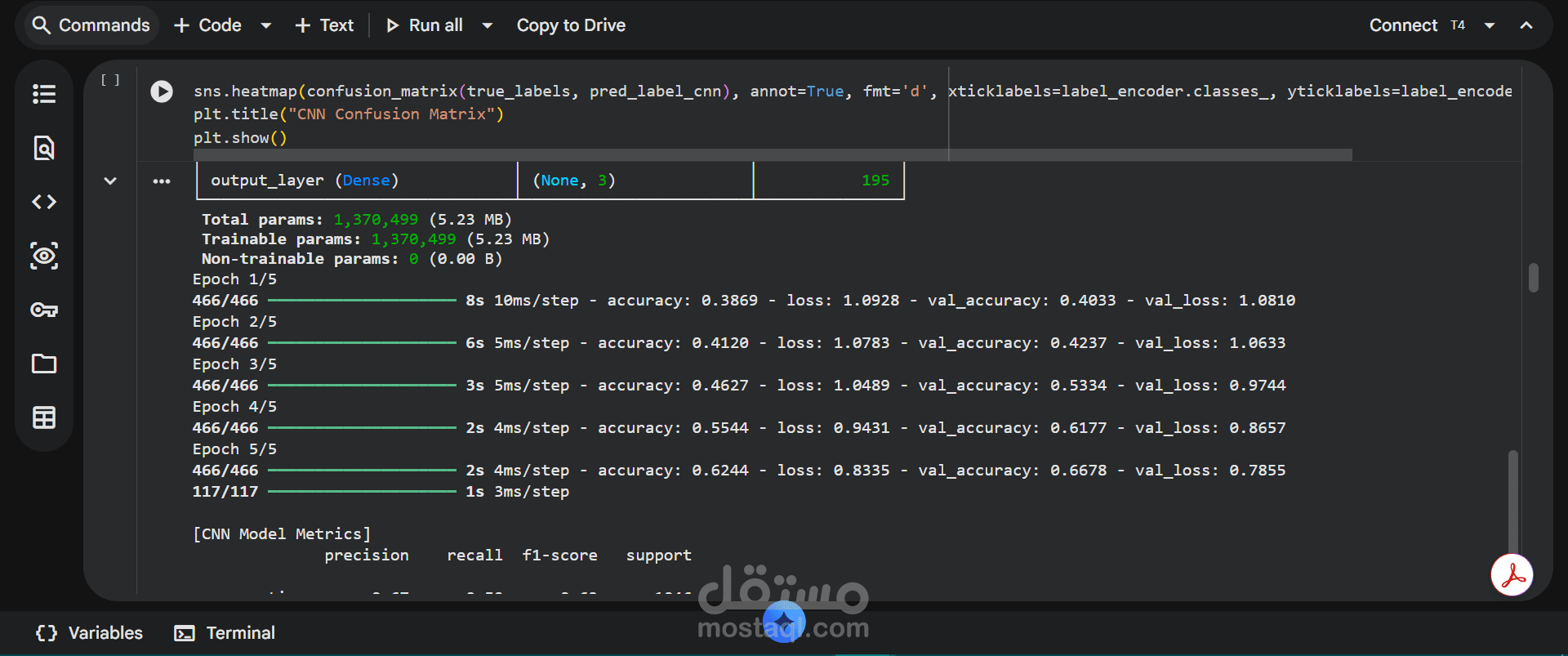The image size is (1568, 656).
Task: Open the Run all options dropdown
Action: [488, 25]
